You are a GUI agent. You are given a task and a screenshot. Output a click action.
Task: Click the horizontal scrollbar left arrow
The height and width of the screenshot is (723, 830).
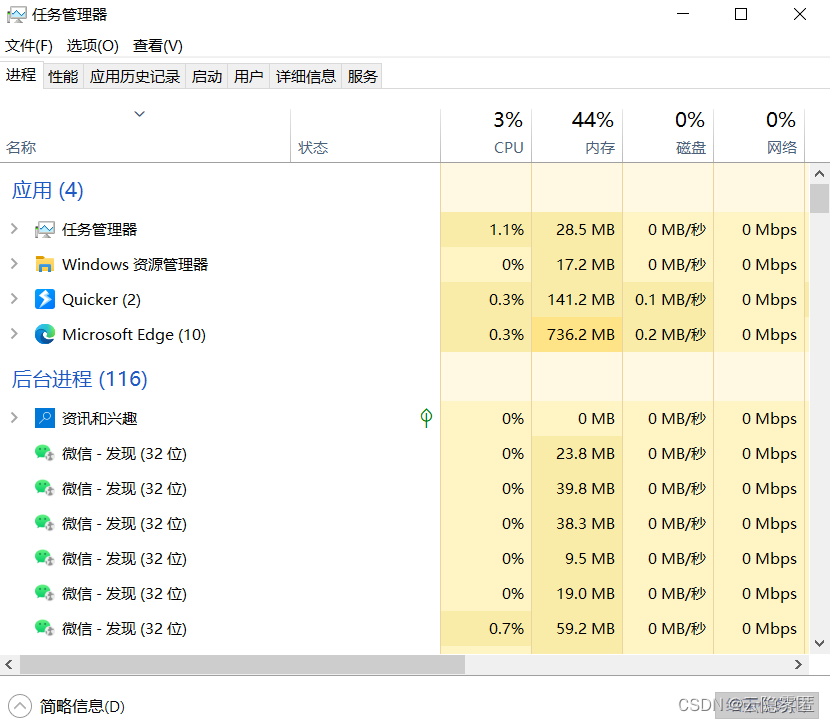coord(8,664)
